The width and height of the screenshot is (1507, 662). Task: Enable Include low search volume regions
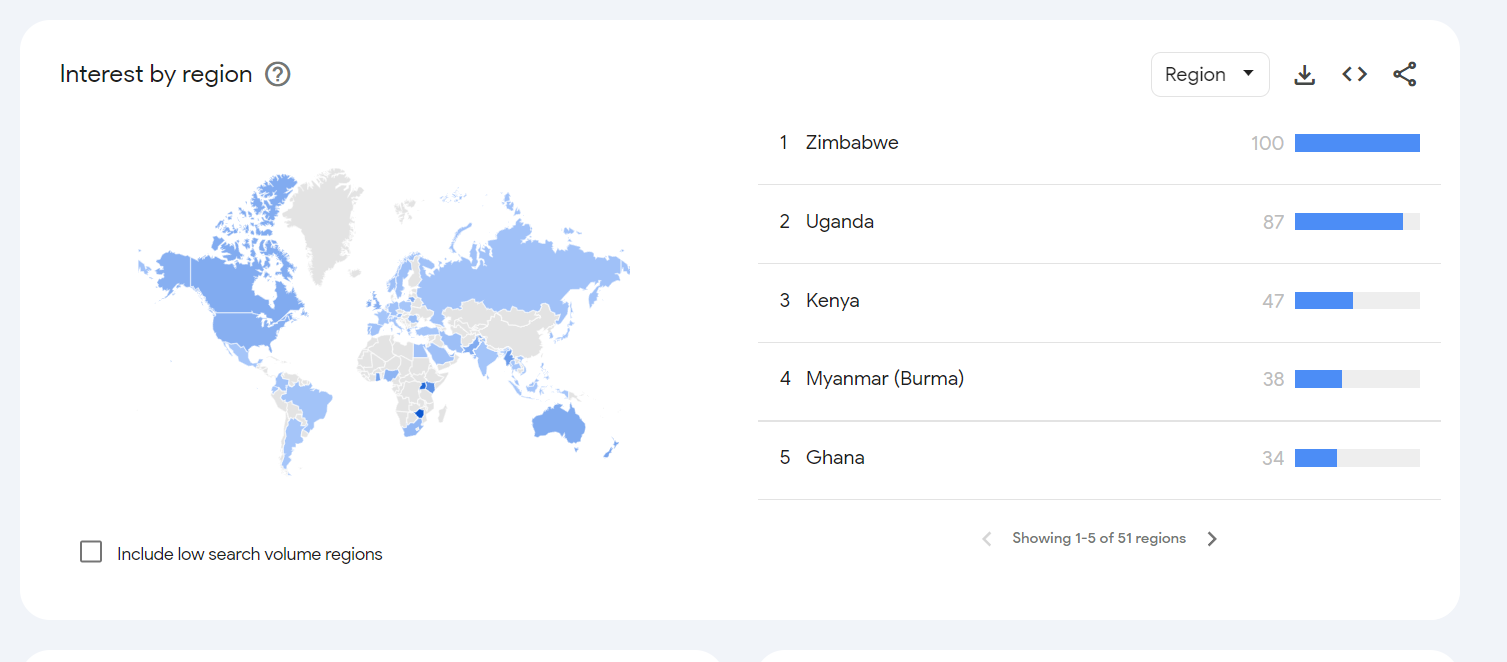point(91,552)
